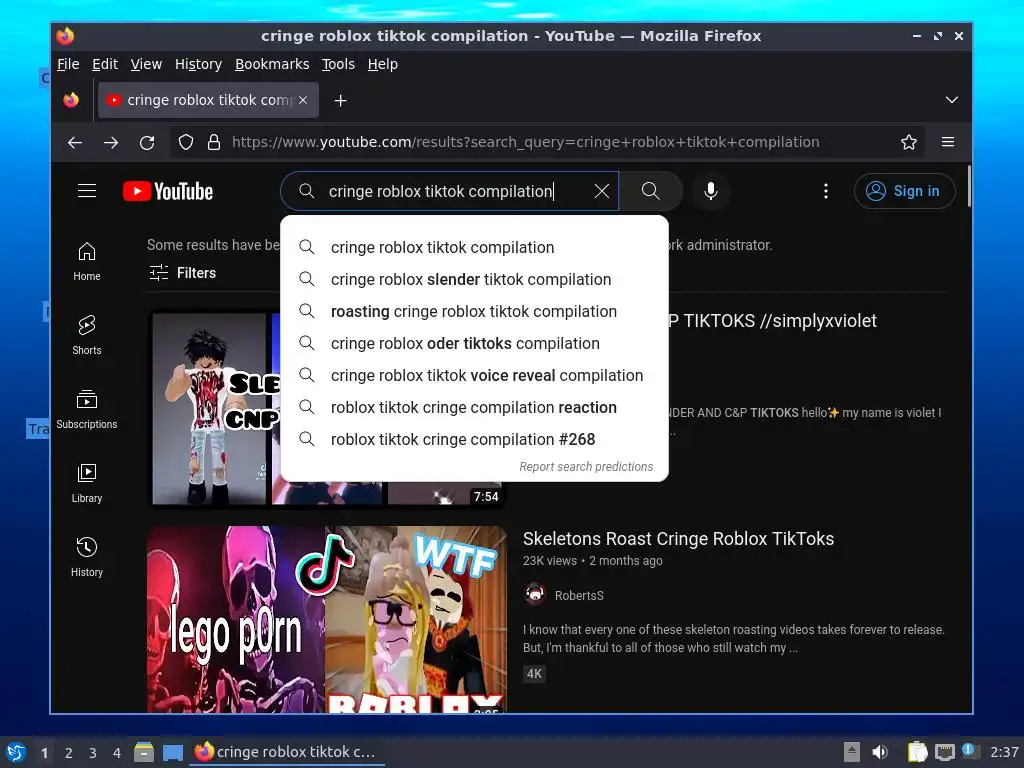Open the network tray icon
Image resolution: width=1024 pixels, height=768 pixels.
click(944, 752)
